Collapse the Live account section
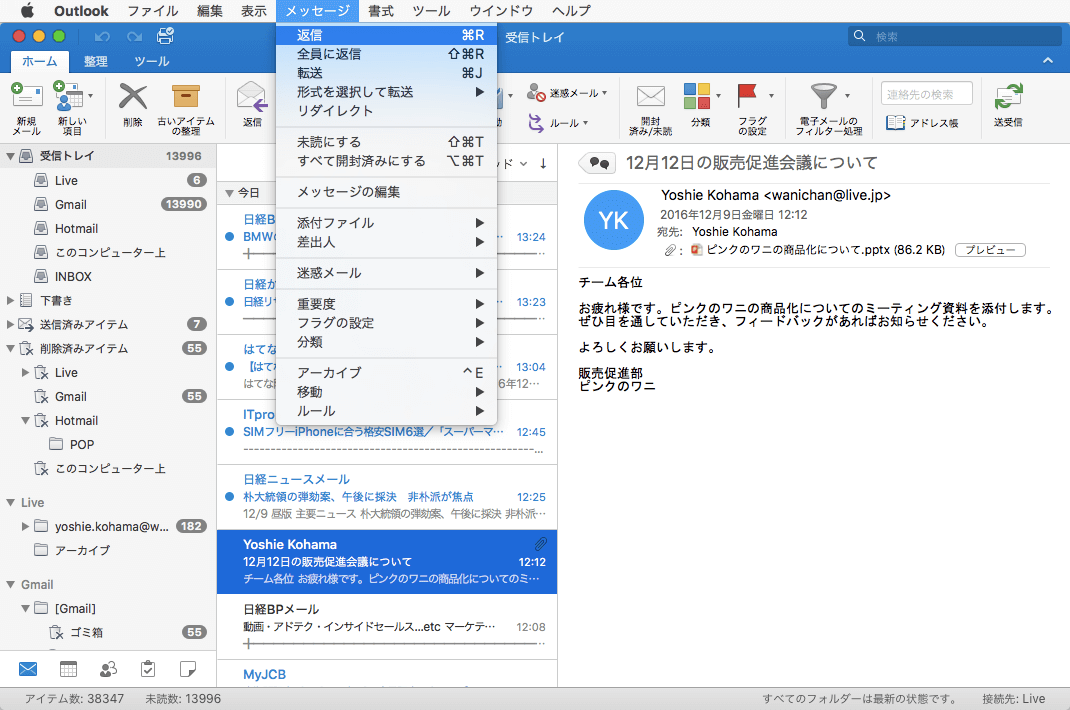The image size is (1070, 710). pos(10,502)
